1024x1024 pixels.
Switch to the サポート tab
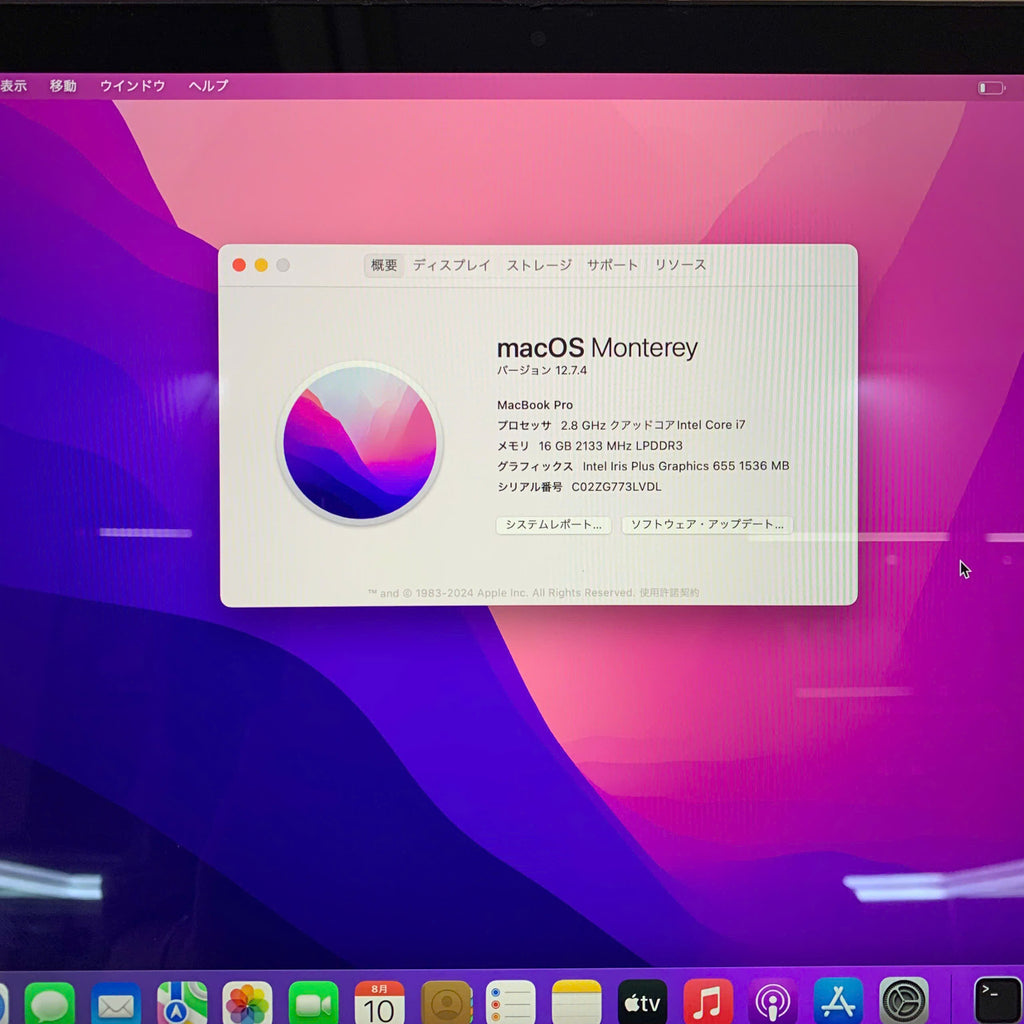[613, 265]
